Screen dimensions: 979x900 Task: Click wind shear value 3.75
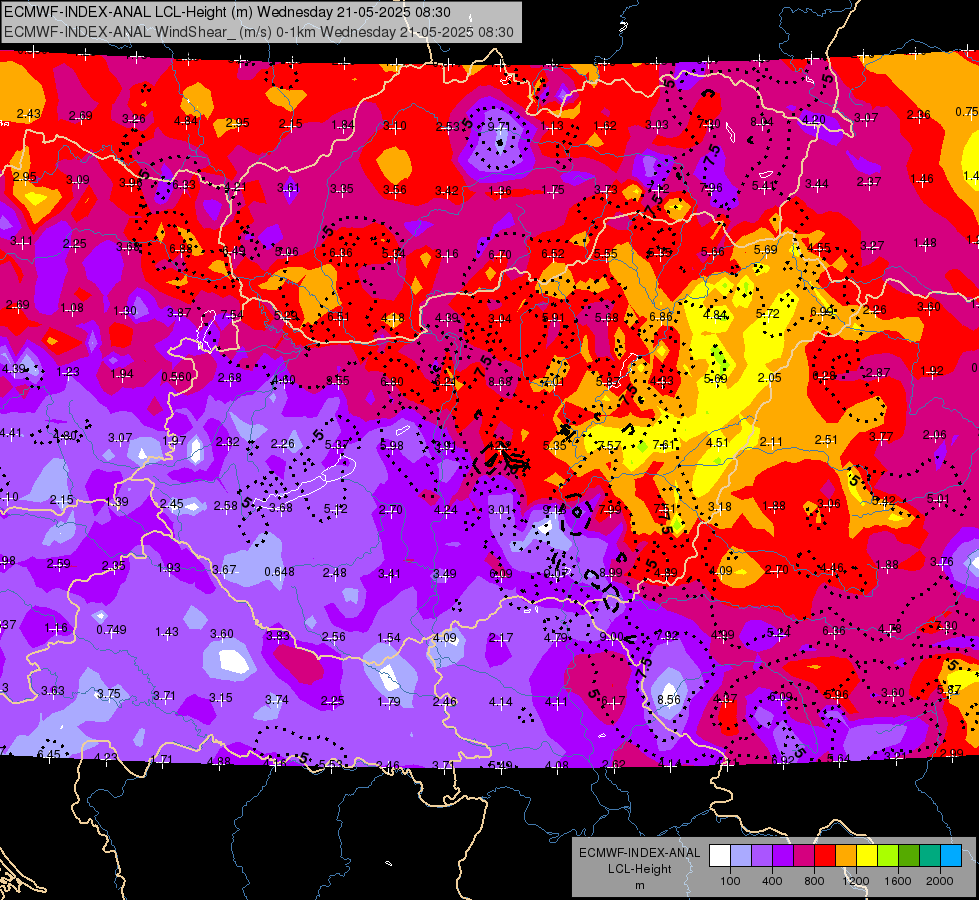[109, 694]
